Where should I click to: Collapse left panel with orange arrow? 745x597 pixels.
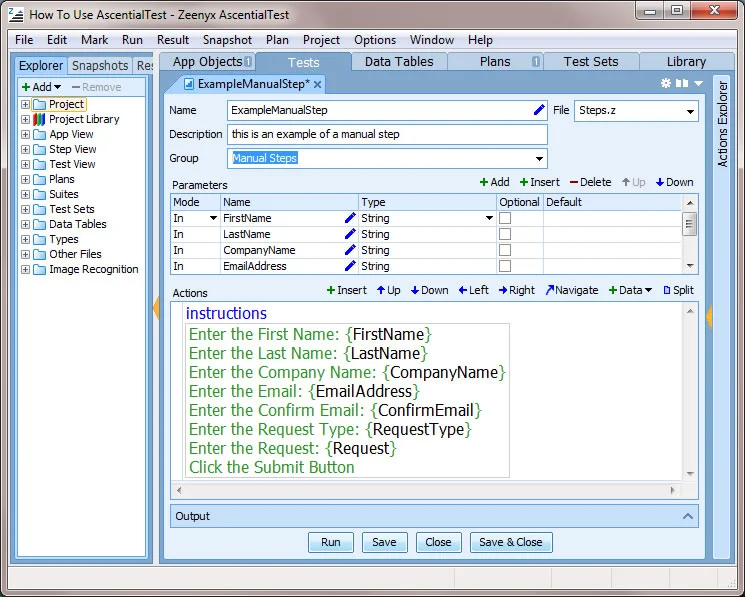[156, 308]
